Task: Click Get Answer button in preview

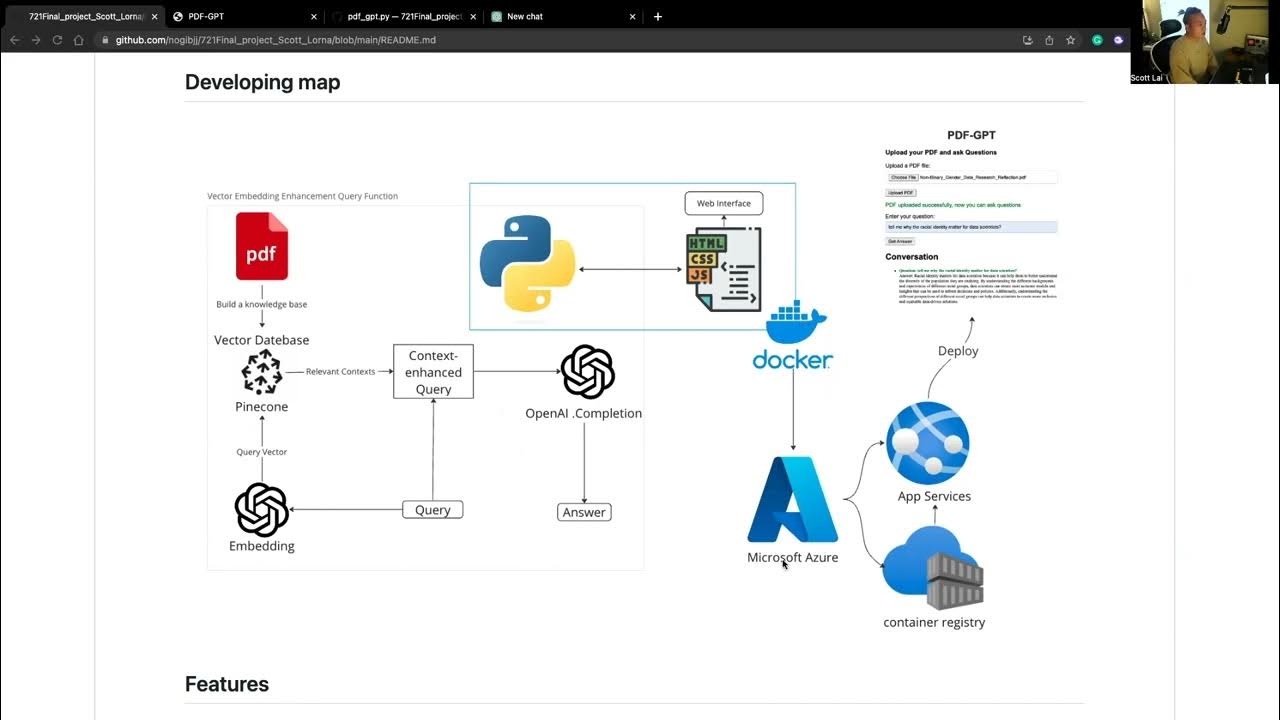Action: click(x=900, y=241)
